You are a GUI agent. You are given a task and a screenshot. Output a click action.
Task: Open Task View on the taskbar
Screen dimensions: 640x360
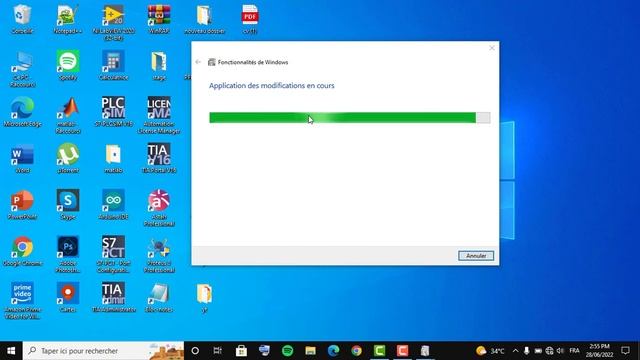(218, 351)
